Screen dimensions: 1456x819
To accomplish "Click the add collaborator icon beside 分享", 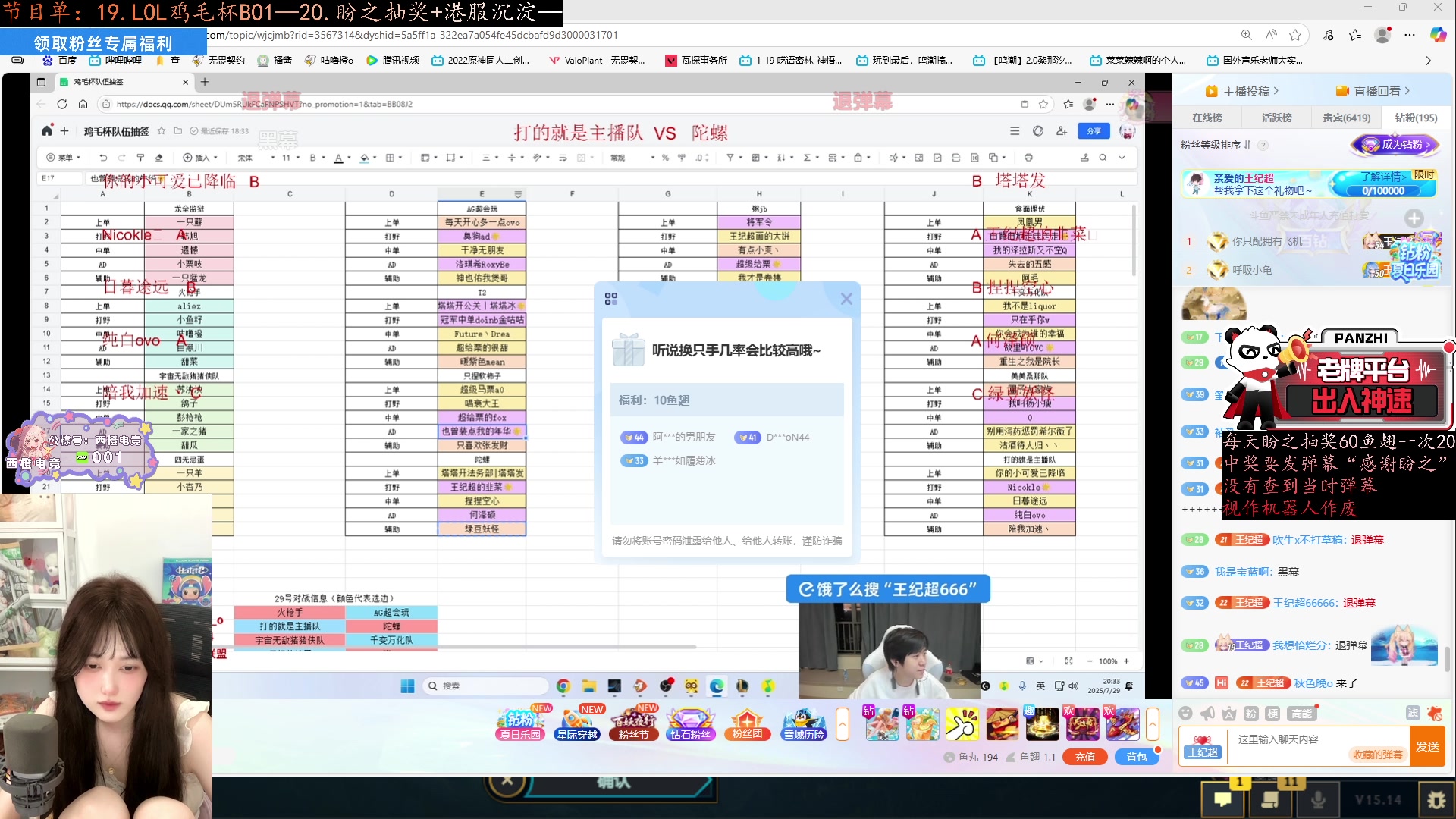I will click(1062, 130).
